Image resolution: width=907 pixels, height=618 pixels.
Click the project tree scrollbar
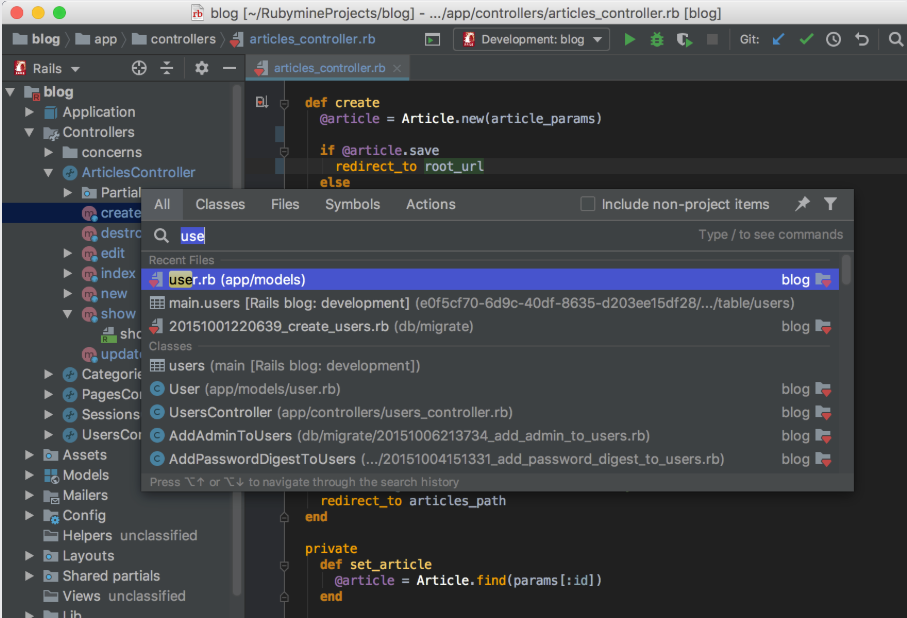click(x=237, y=341)
